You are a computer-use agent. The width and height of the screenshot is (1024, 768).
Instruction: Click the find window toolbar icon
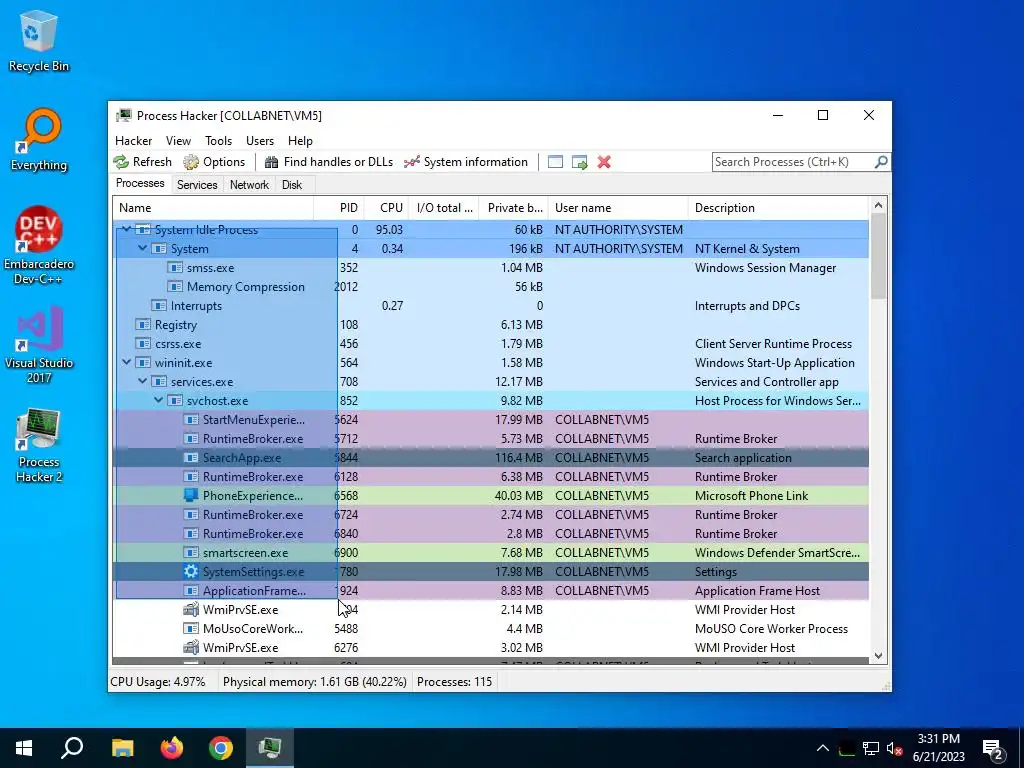(x=555, y=162)
